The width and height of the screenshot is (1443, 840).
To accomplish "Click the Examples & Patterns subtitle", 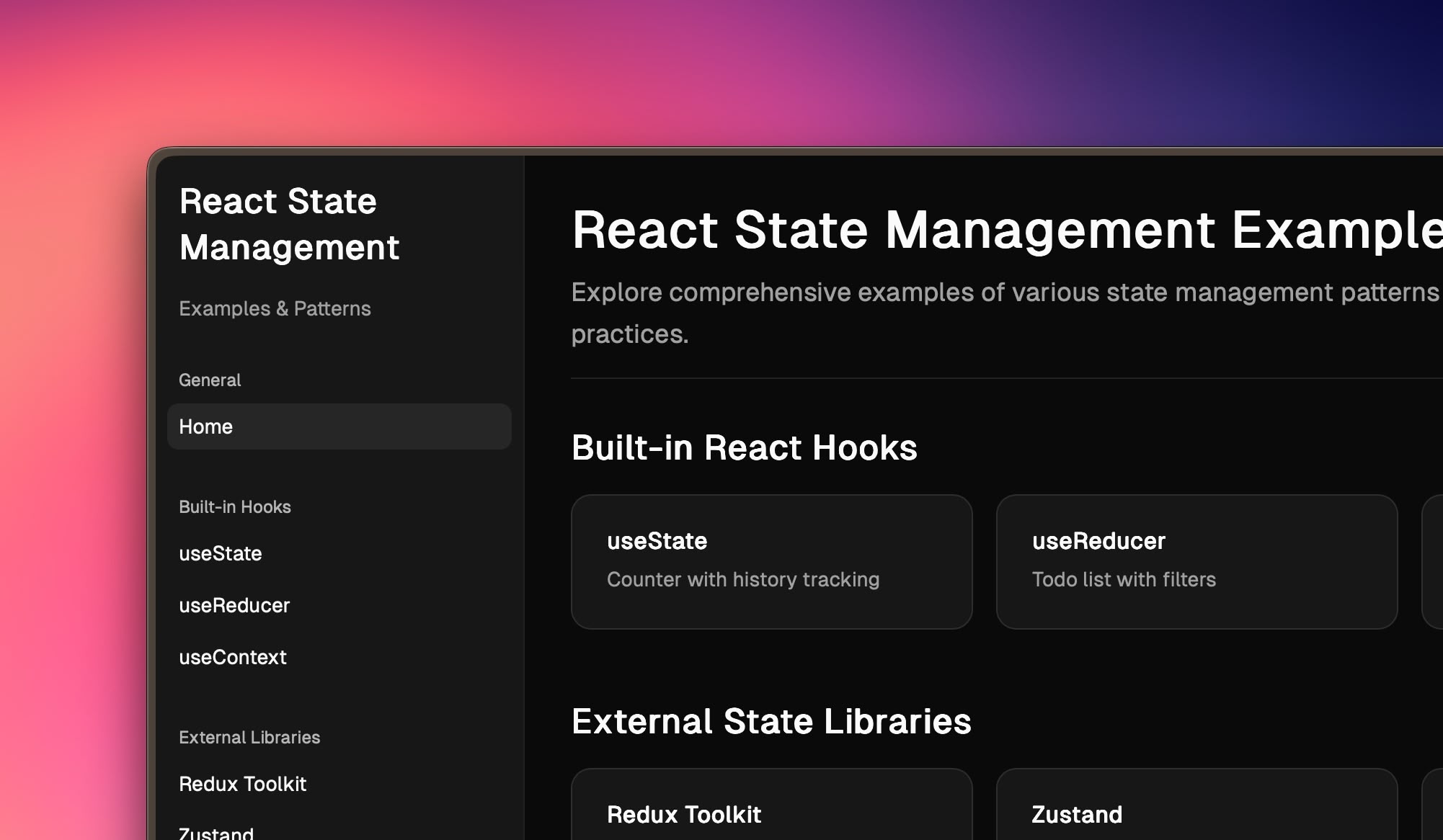I will pos(275,308).
